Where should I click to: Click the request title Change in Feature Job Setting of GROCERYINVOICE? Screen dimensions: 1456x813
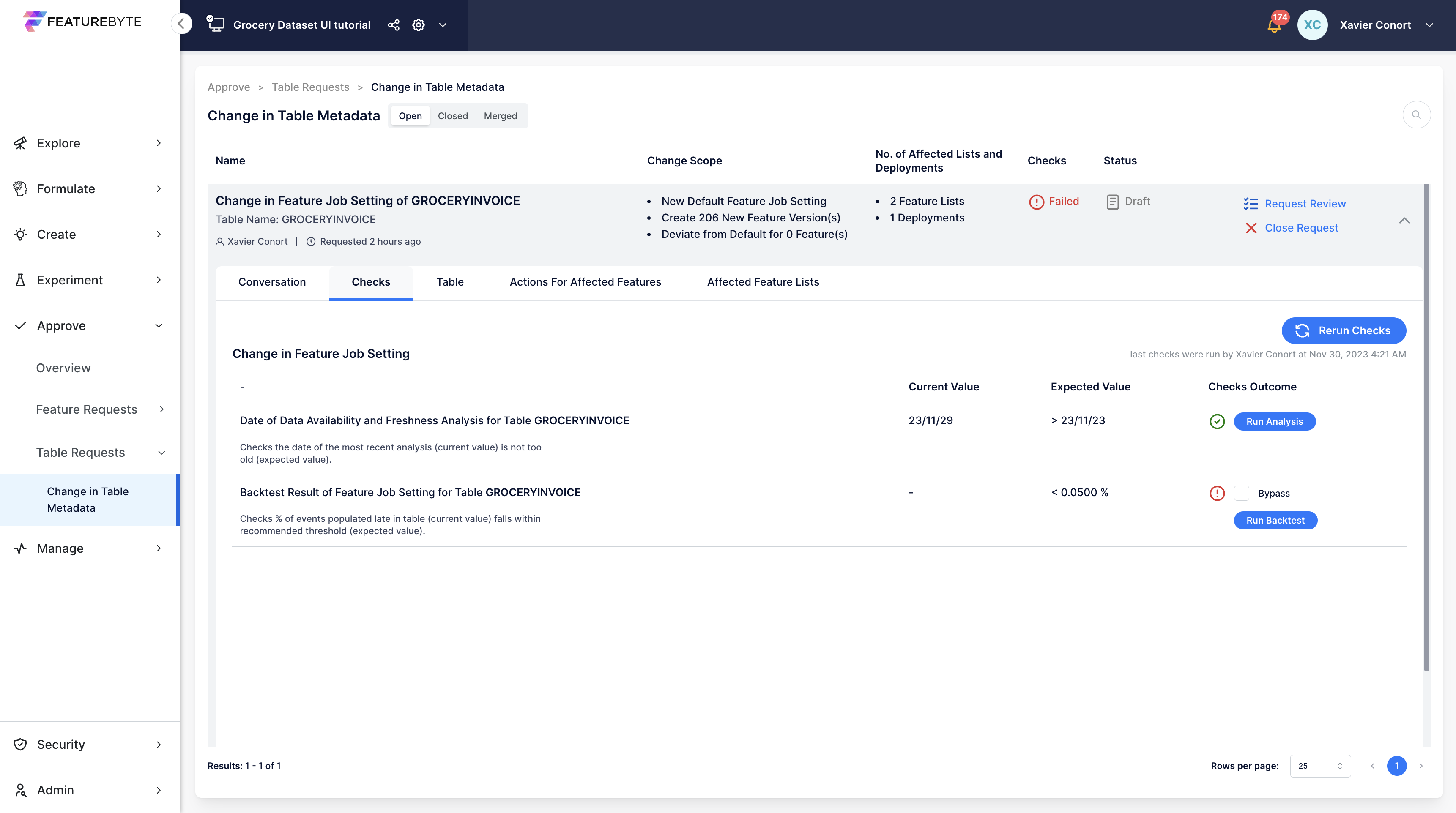coord(367,201)
